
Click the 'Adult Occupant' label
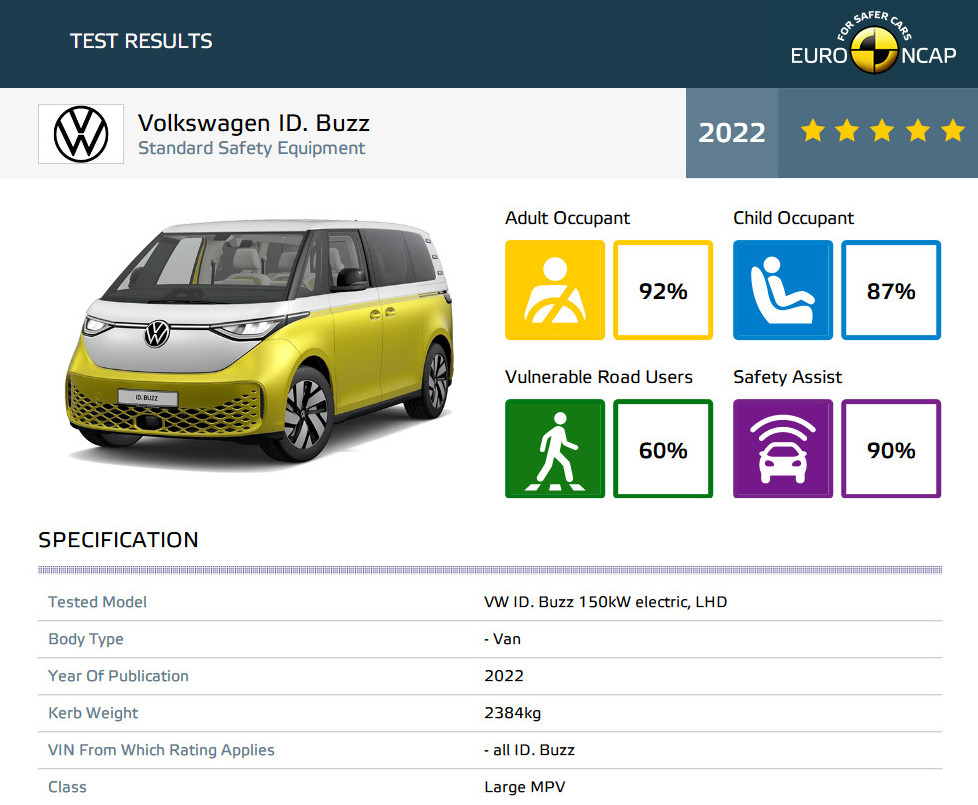567,218
